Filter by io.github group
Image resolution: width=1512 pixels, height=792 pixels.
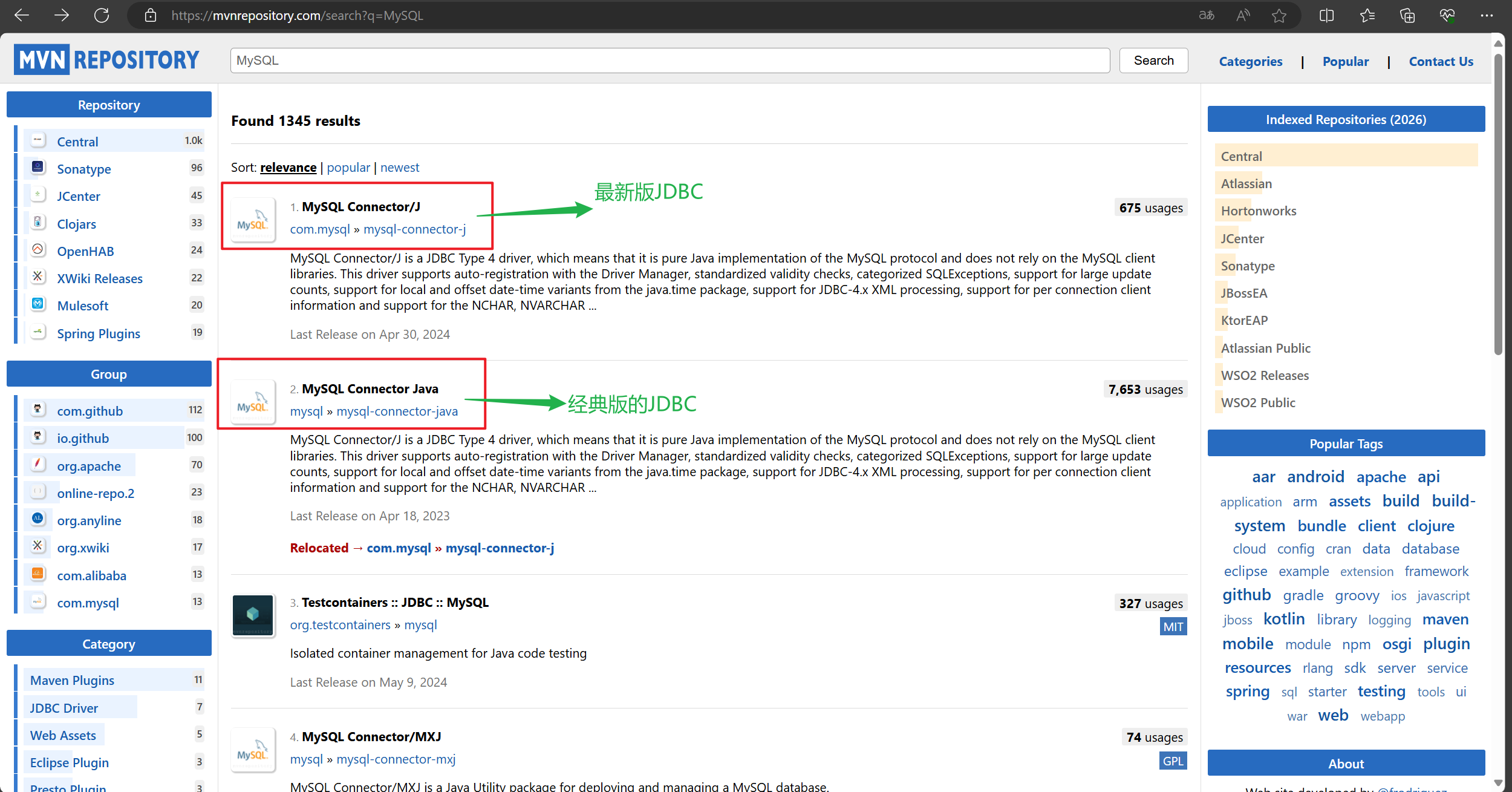coord(83,439)
